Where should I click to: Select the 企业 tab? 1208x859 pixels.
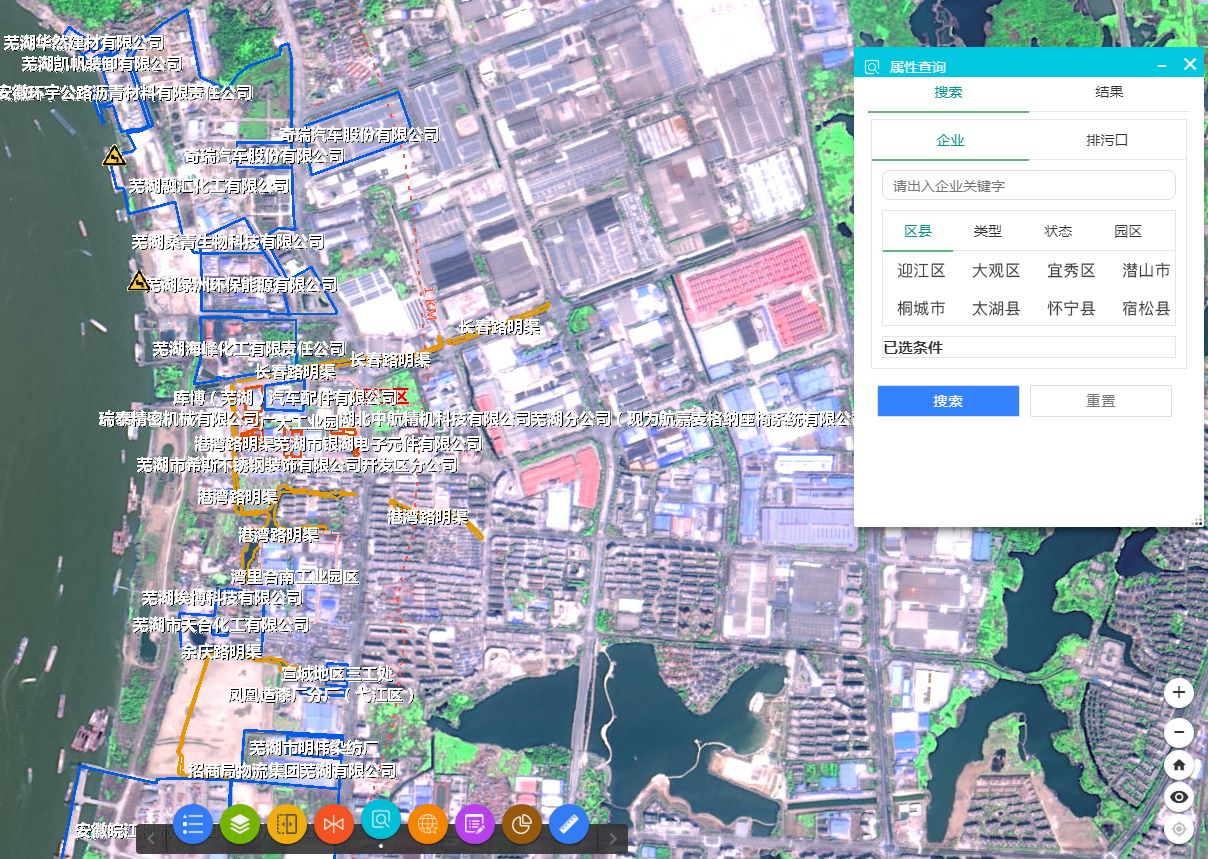click(950, 140)
